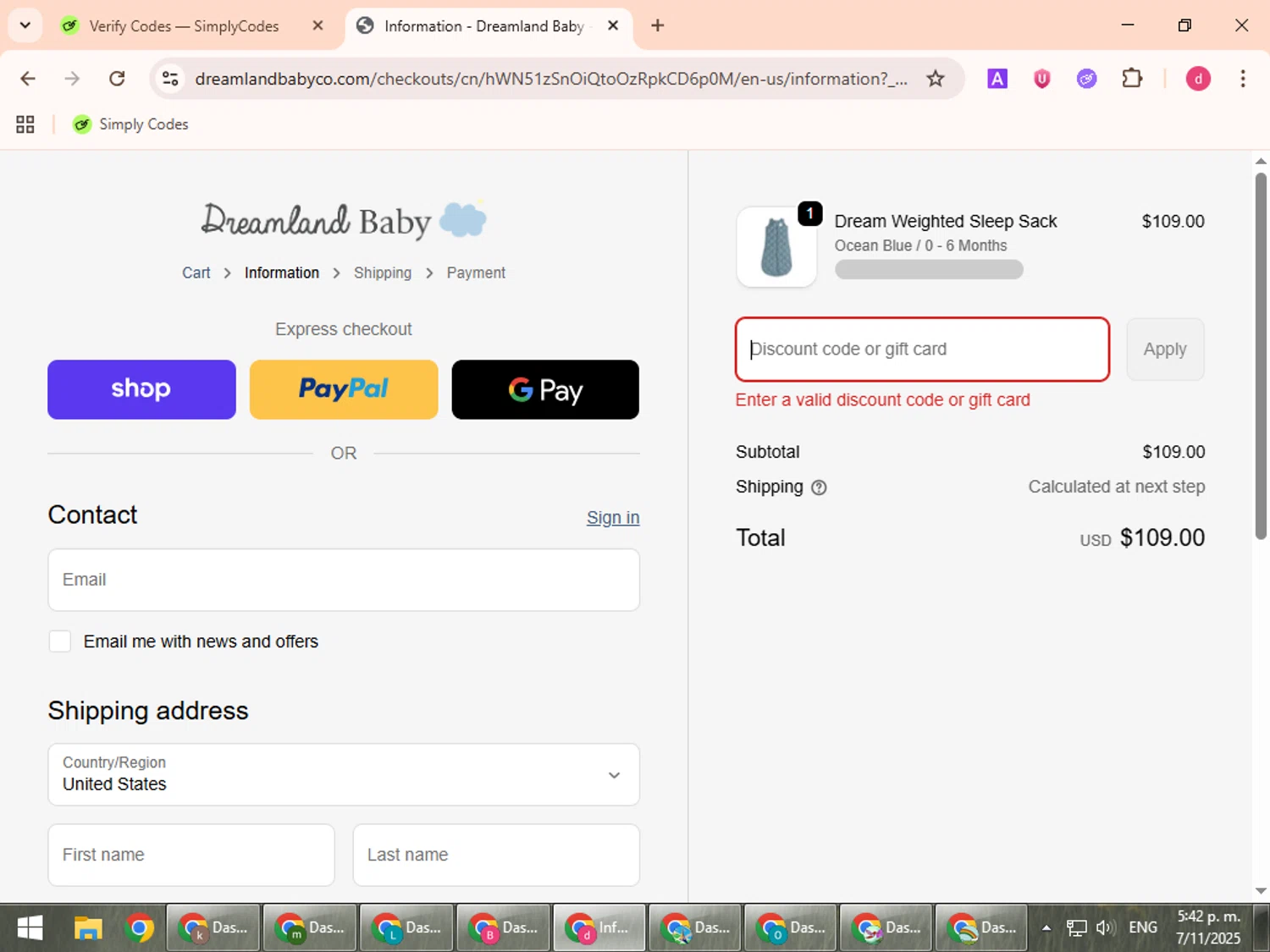Click the address bar URL
The image size is (1270, 952).
pos(550,79)
